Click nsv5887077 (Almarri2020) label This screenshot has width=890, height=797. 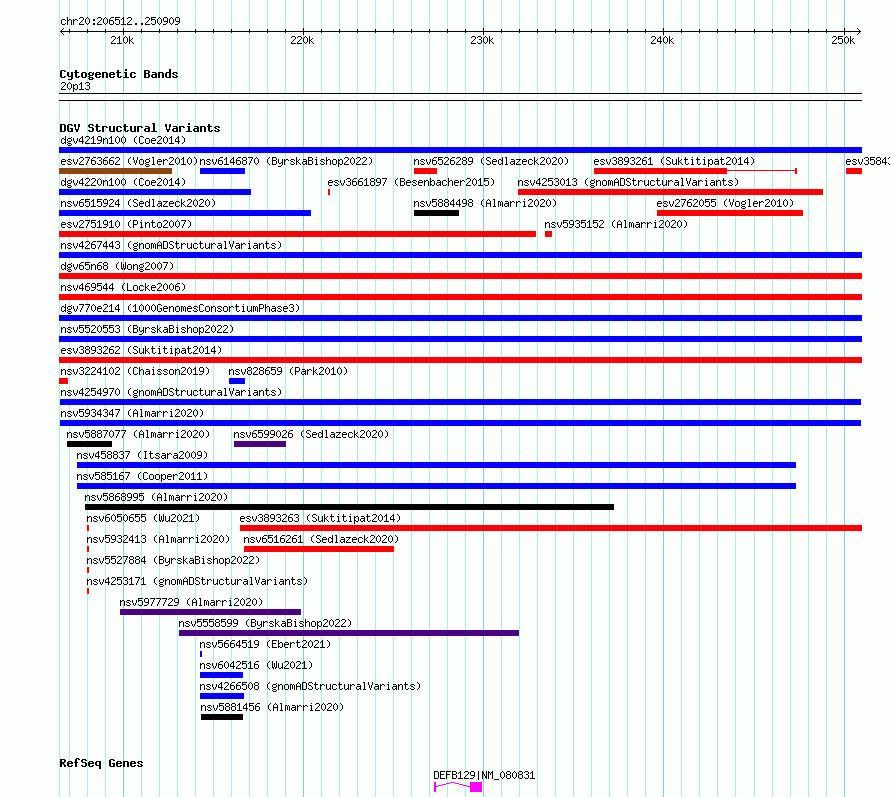point(138,434)
